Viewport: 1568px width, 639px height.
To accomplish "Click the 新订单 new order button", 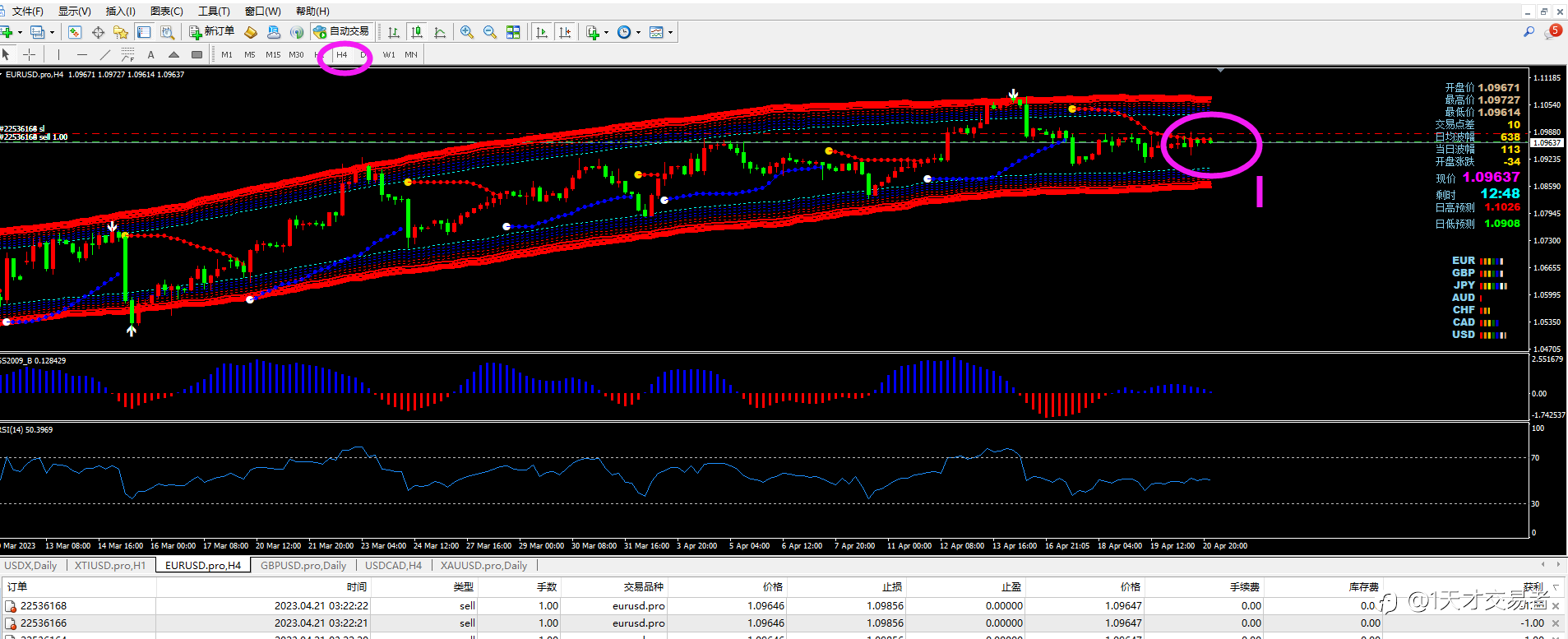I will pyautogui.click(x=212, y=32).
